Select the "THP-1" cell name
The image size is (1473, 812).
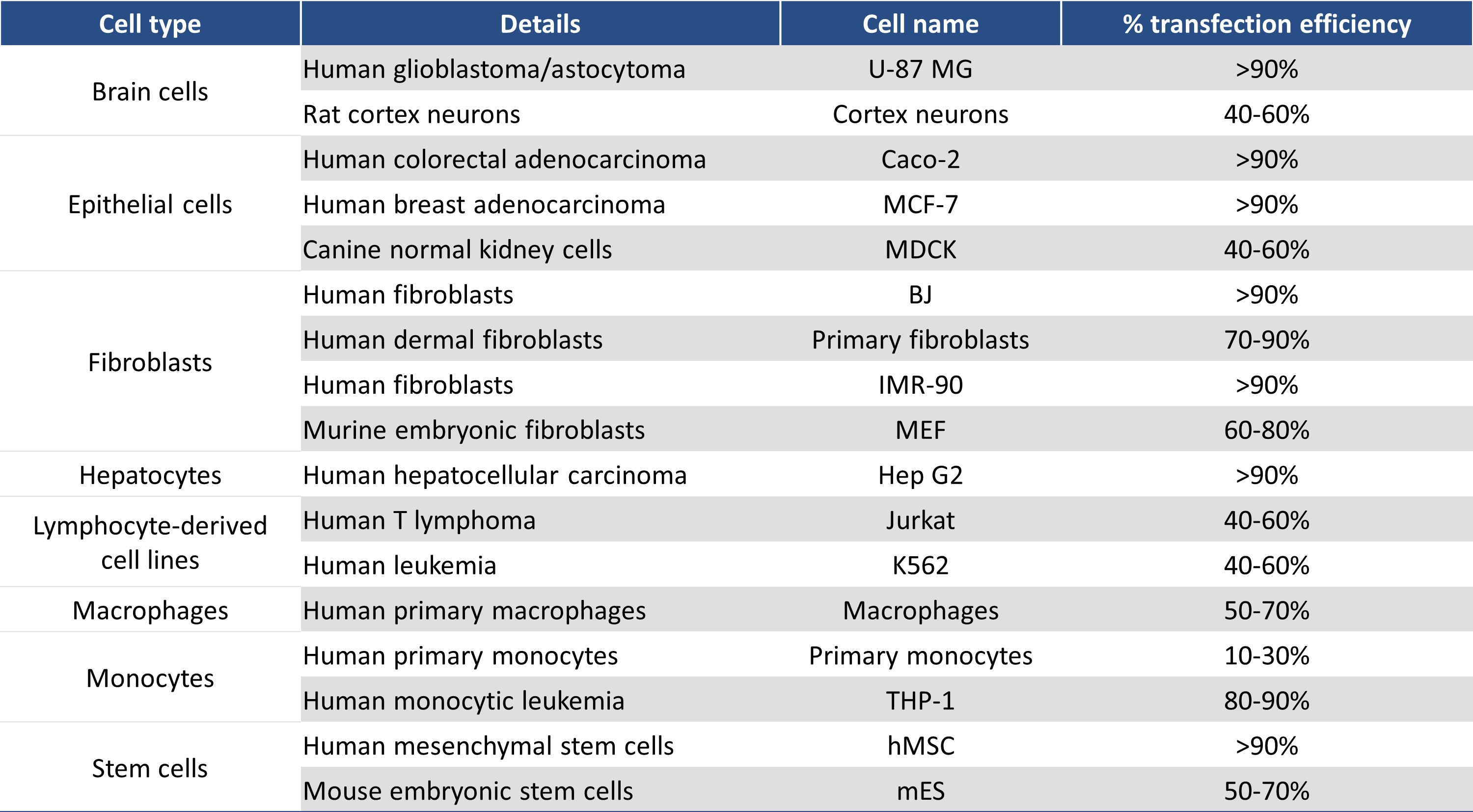[920, 701]
